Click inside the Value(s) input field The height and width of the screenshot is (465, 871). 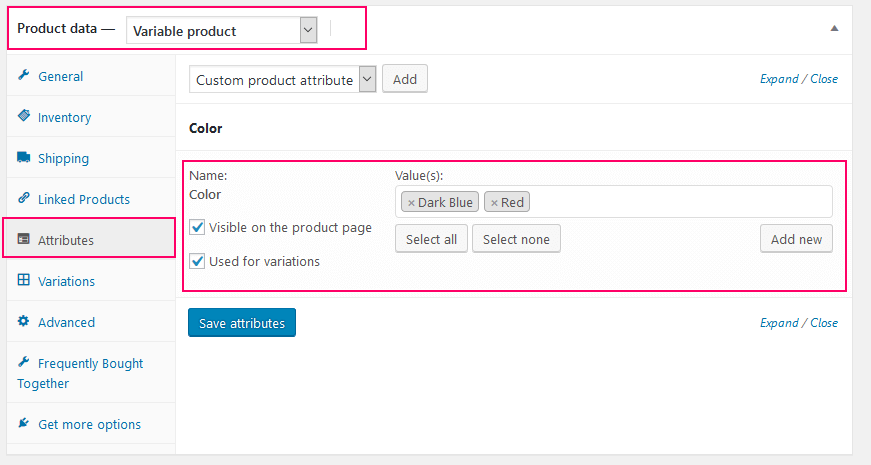[x=680, y=202]
